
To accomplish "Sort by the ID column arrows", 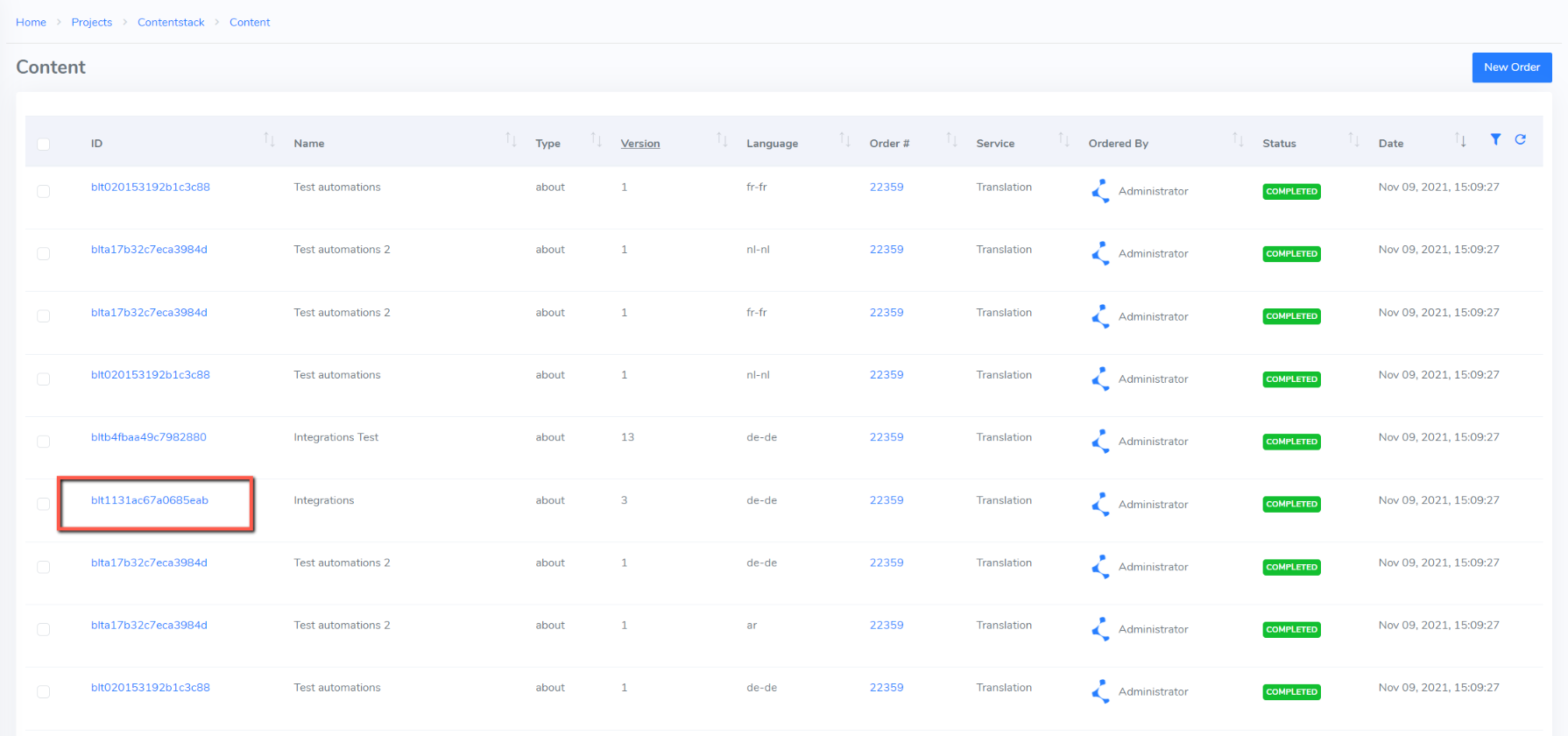I will click(x=269, y=139).
